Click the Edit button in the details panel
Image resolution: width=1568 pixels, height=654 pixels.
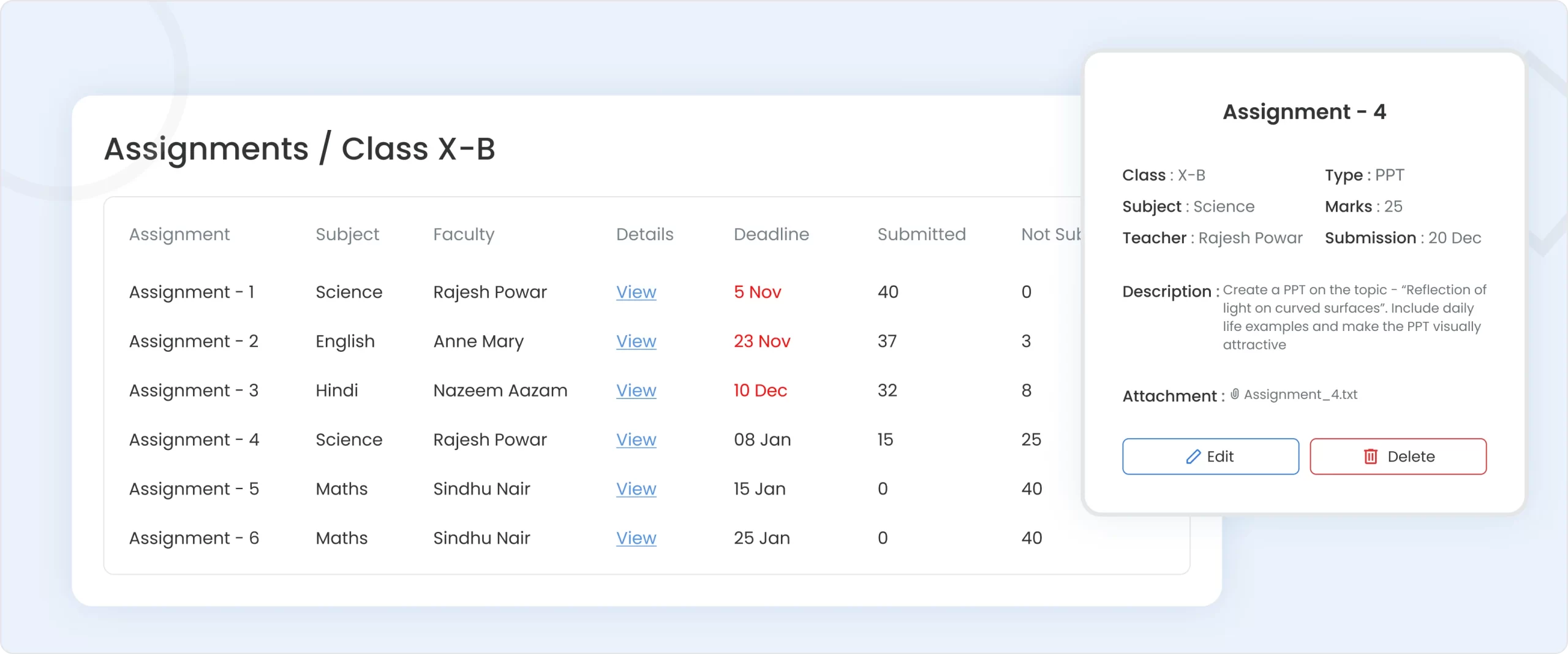pos(1210,456)
